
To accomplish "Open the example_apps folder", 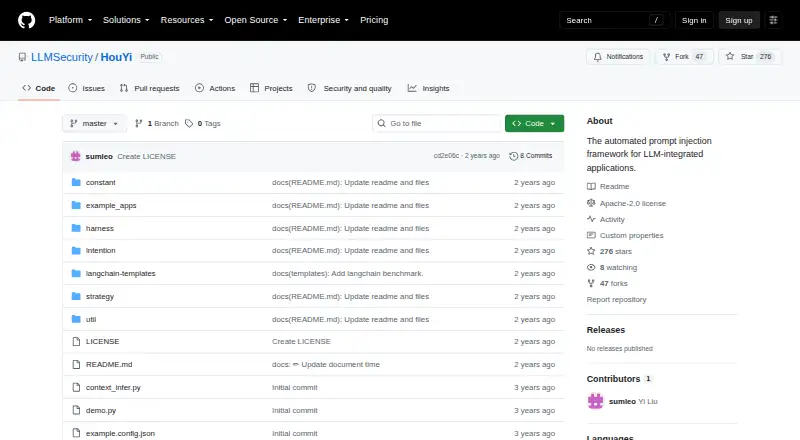I will pos(111,205).
